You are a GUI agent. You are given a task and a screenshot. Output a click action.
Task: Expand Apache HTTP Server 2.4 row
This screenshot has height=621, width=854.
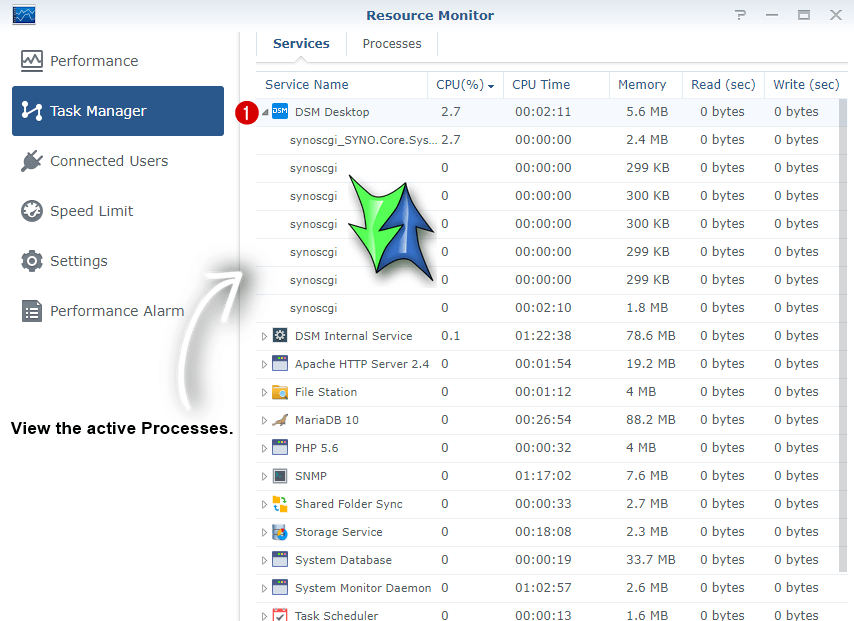pyautogui.click(x=264, y=364)
